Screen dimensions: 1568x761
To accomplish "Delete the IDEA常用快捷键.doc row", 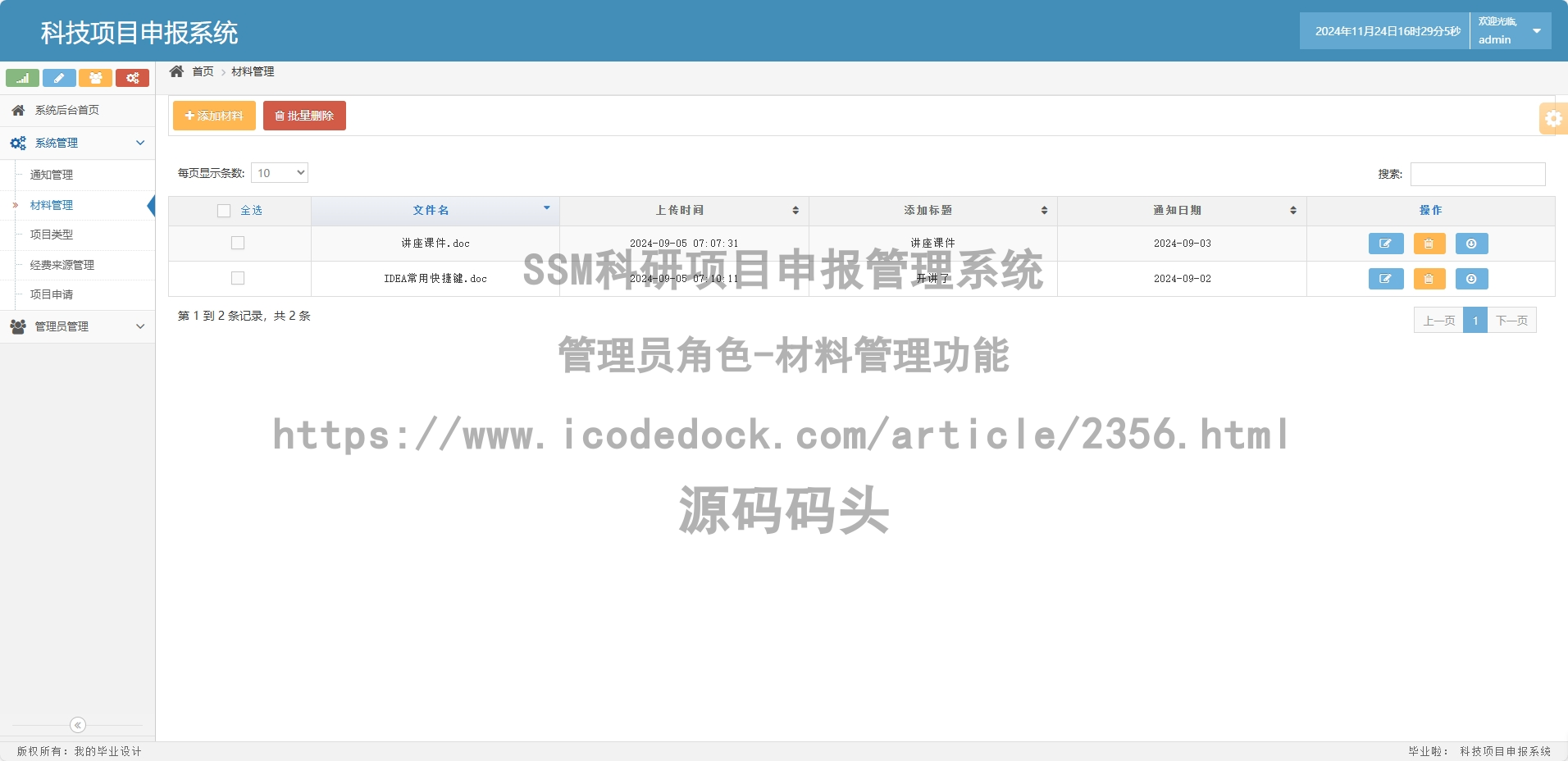I will point(1429,279).
